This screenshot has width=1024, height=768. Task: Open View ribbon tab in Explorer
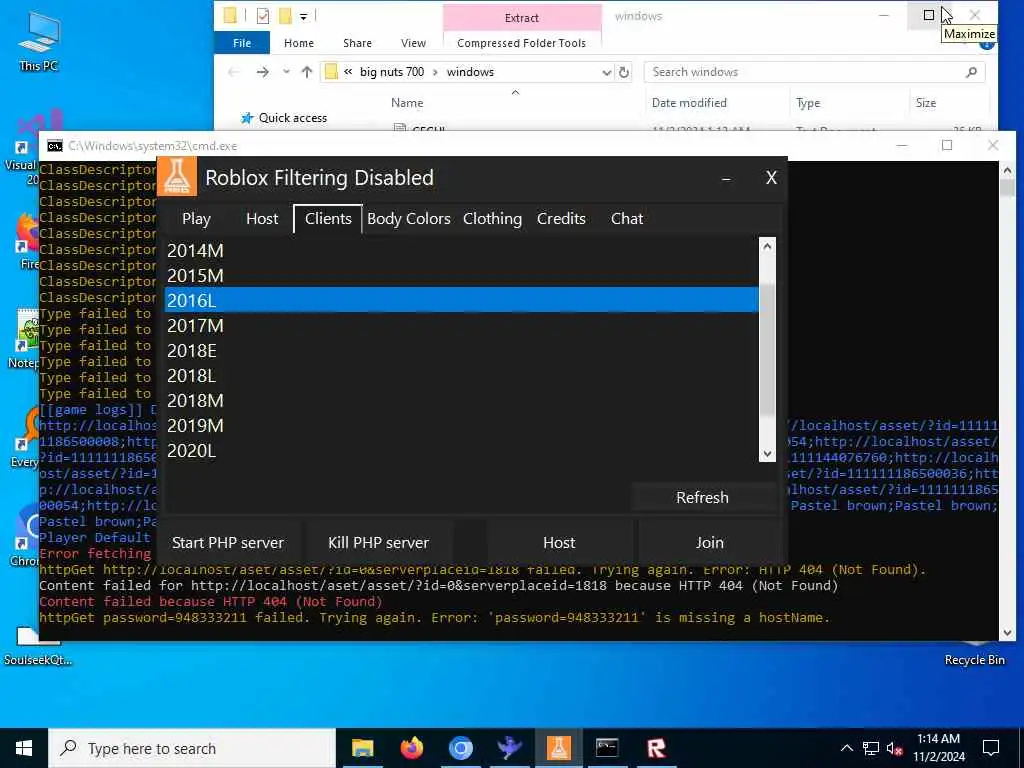pyautogui.click(x=413, y=43)
